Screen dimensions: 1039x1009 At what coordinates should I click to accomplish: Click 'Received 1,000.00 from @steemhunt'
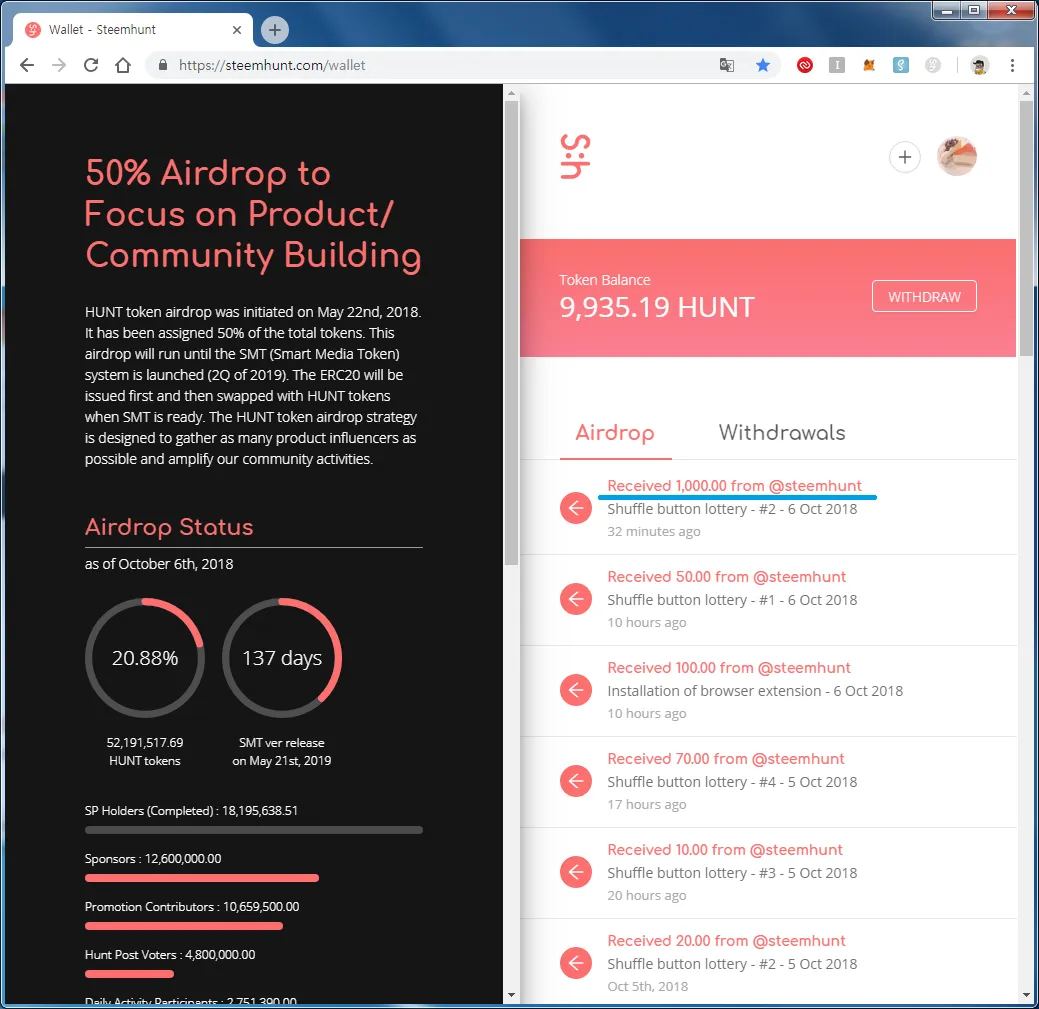734,486
